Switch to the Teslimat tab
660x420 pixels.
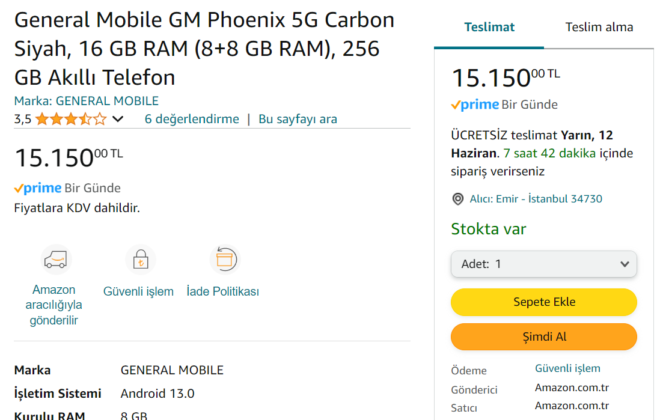coord(489,27)
